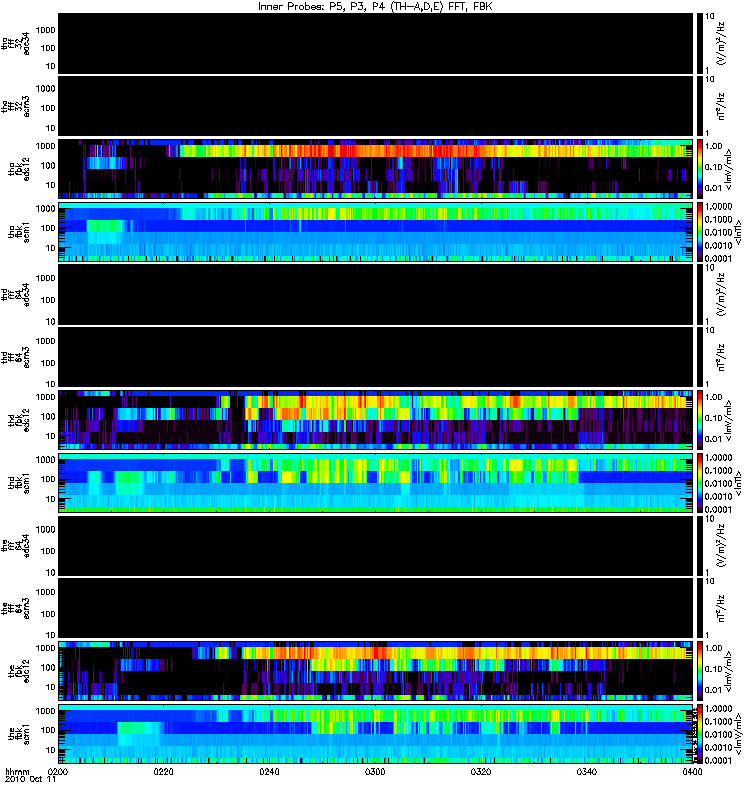
Task: Click the 0.0001 color scale value beside thd fbk scm1
Action: [x=718, y=509]
